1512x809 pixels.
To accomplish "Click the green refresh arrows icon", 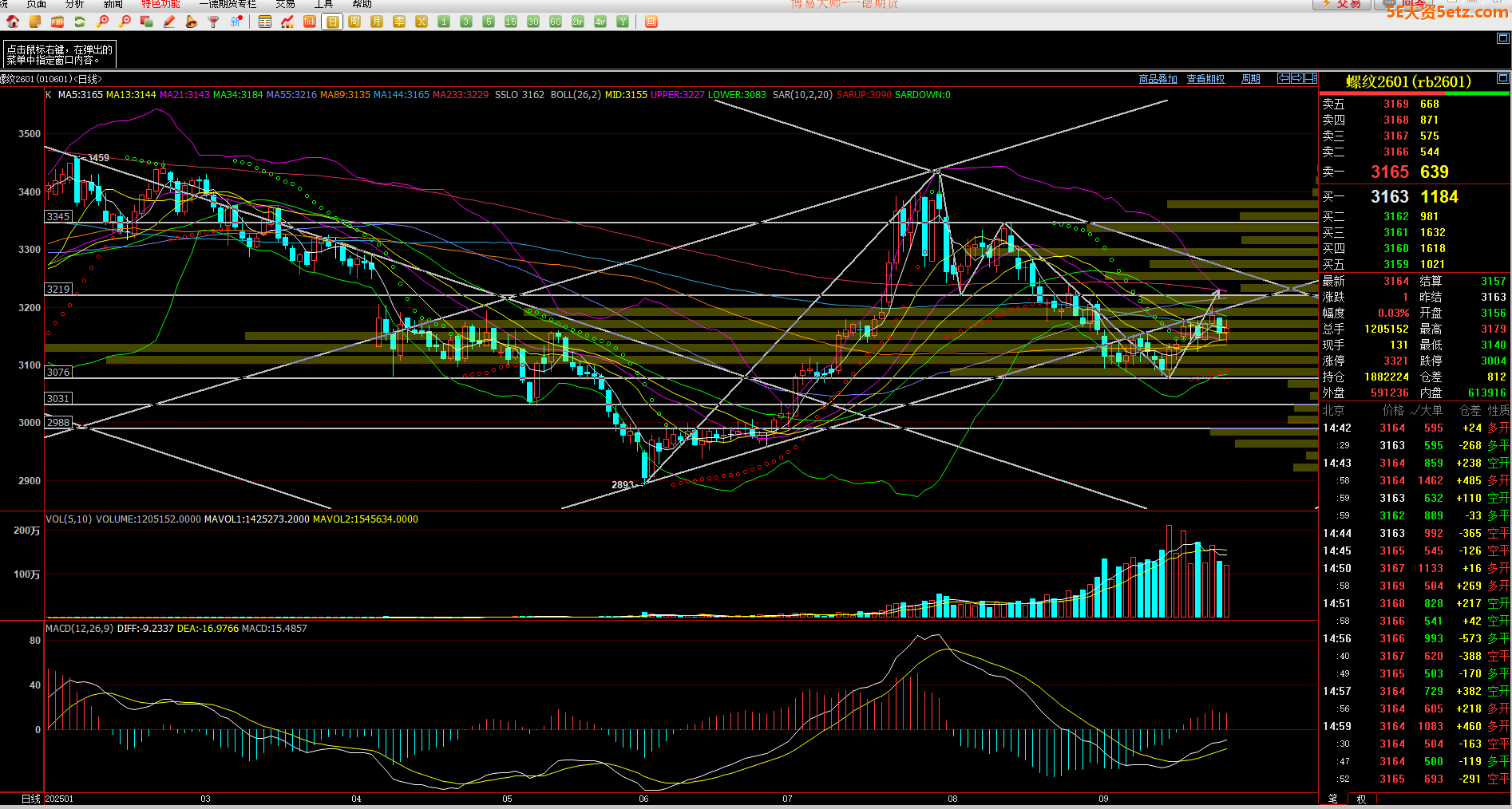I will pyautogui.click(x=80, y=22).
